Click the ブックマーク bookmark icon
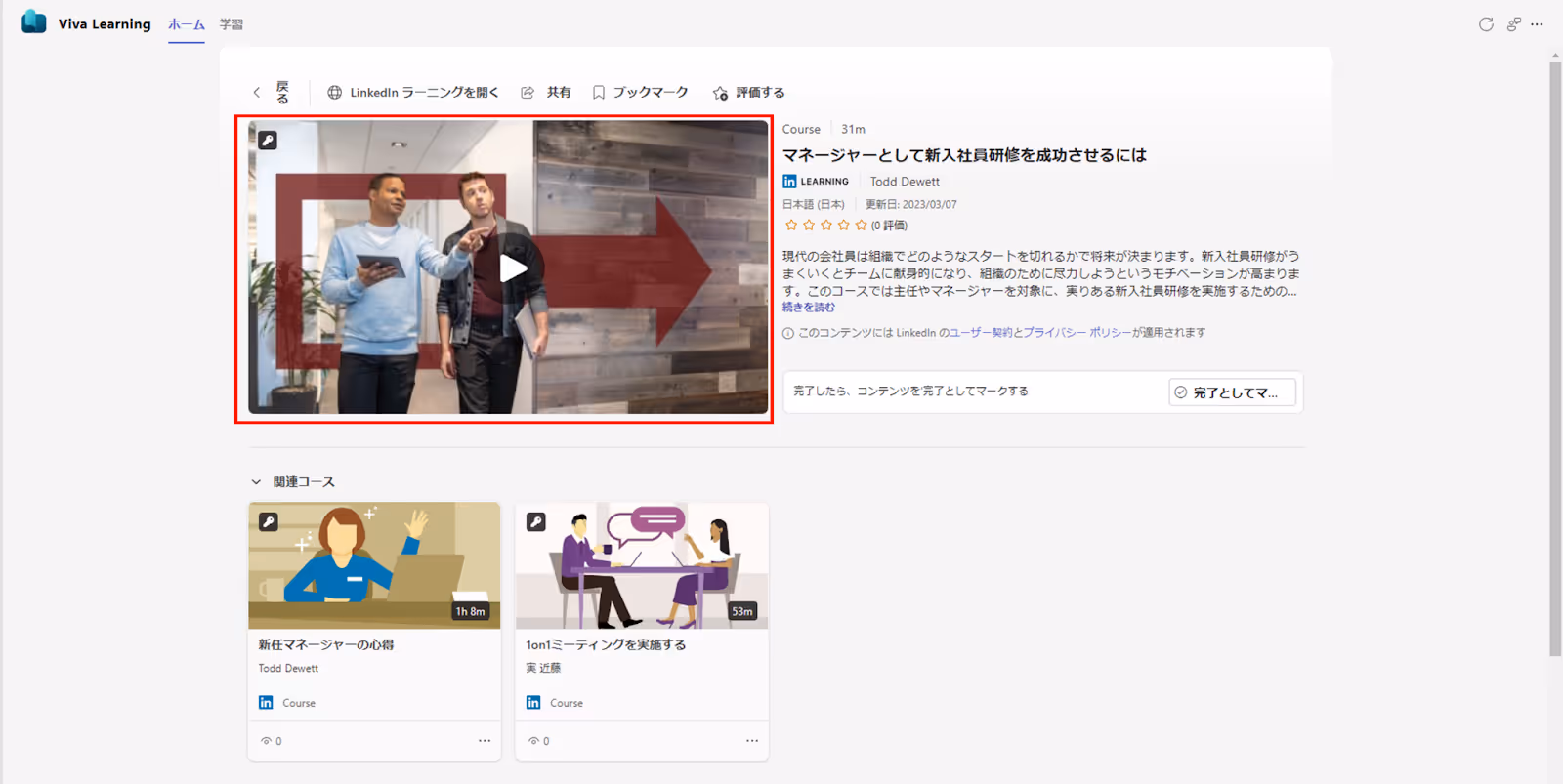 click(x=599, y=93)
